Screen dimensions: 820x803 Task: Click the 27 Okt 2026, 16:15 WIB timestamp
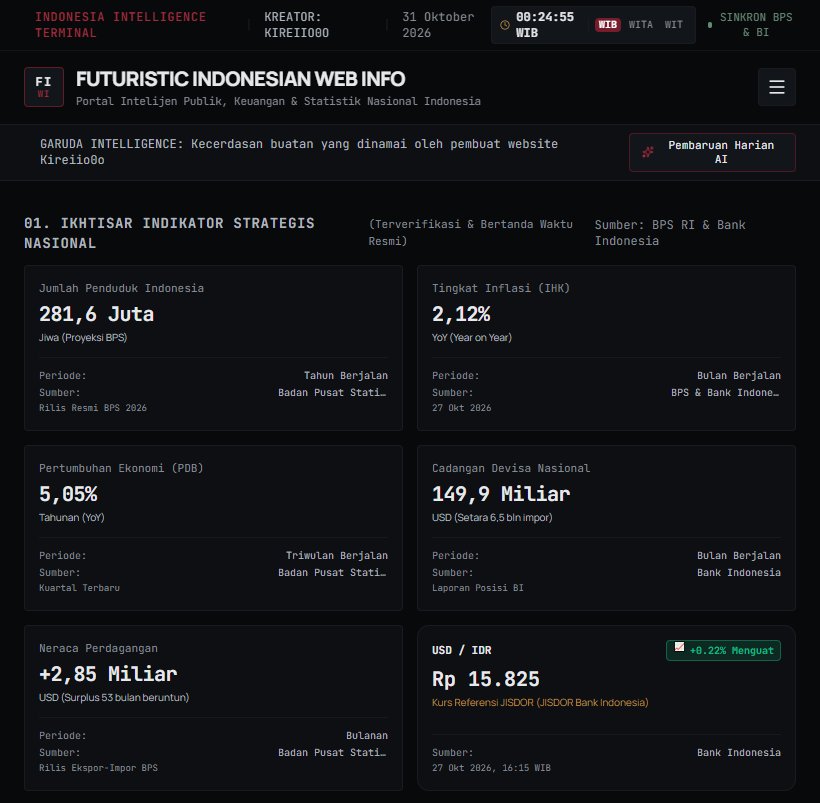click(x=492, y=767)
